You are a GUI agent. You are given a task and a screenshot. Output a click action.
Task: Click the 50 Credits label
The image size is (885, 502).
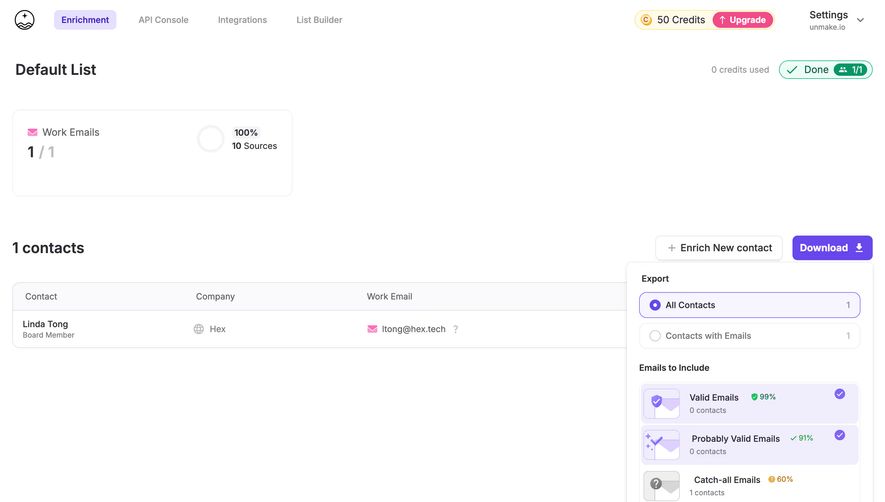tap(681, 20)
